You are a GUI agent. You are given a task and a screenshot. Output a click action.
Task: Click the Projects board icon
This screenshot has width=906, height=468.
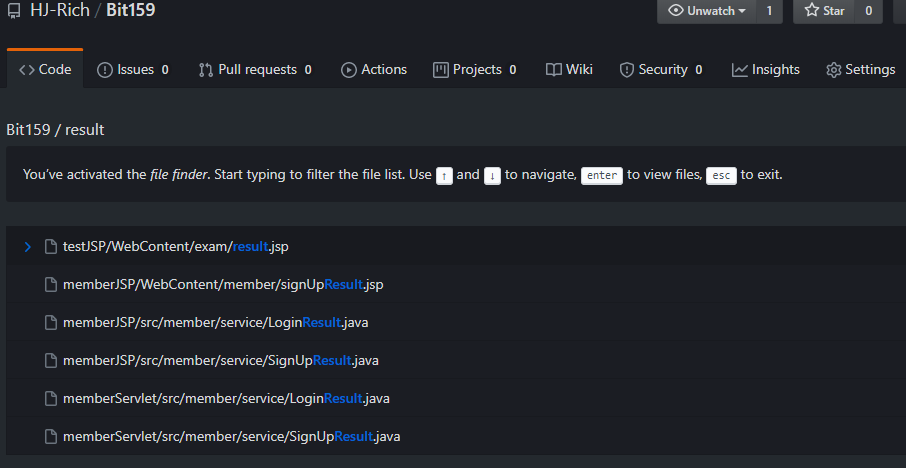click(x=441, y=70)
